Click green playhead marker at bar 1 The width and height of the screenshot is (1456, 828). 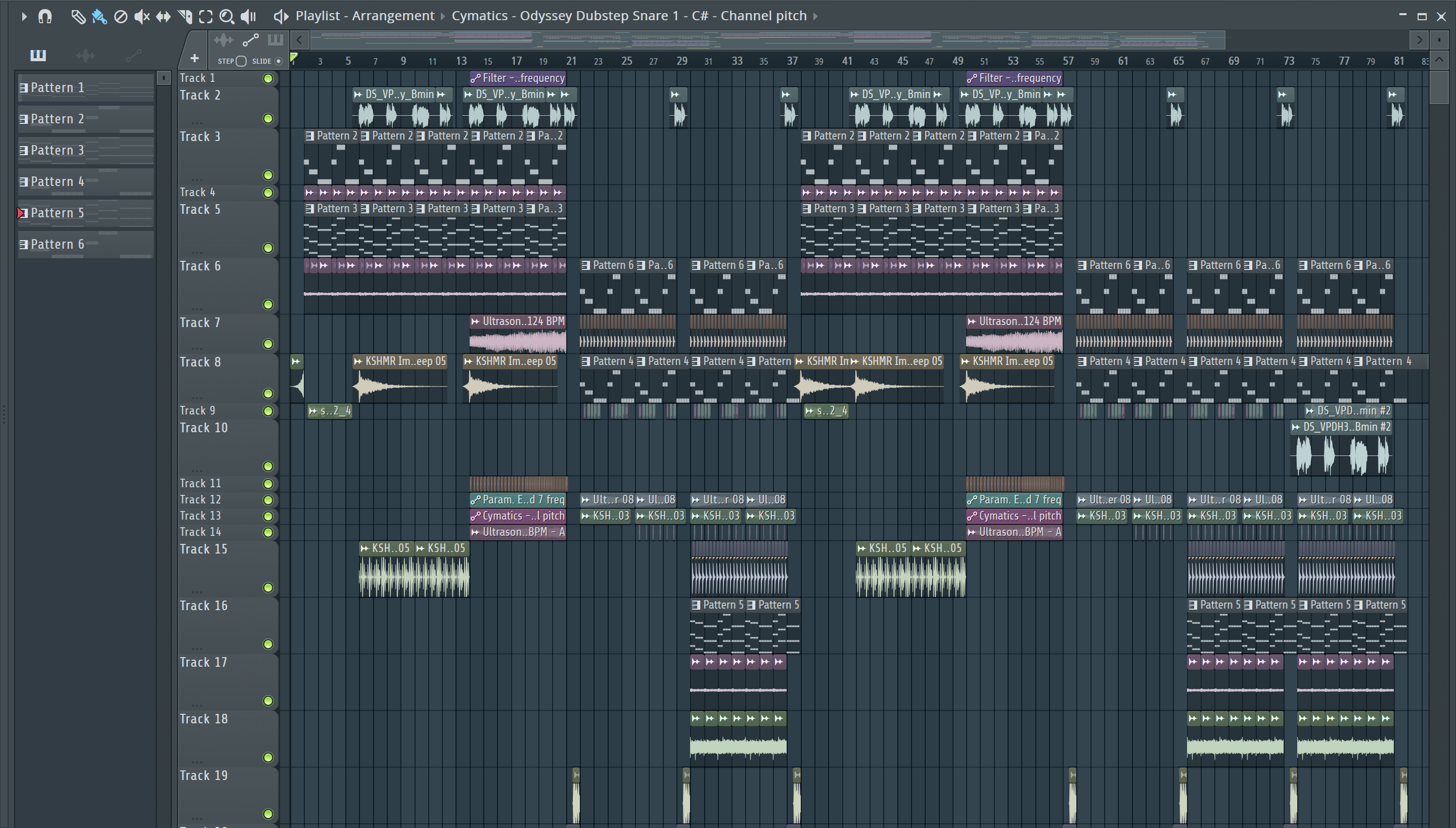click(294, 58)
